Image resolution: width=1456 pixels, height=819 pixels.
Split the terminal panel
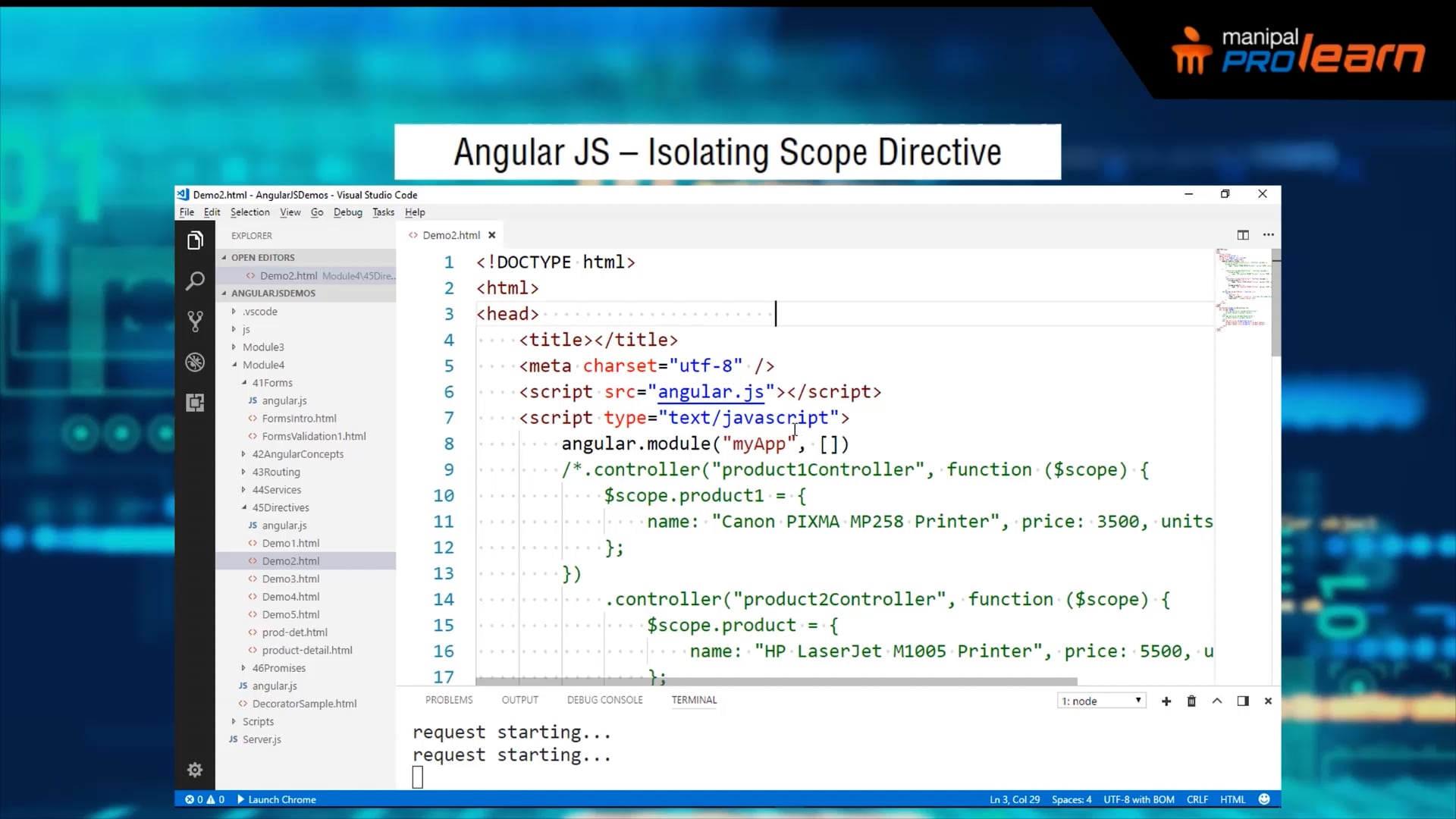1243,701
